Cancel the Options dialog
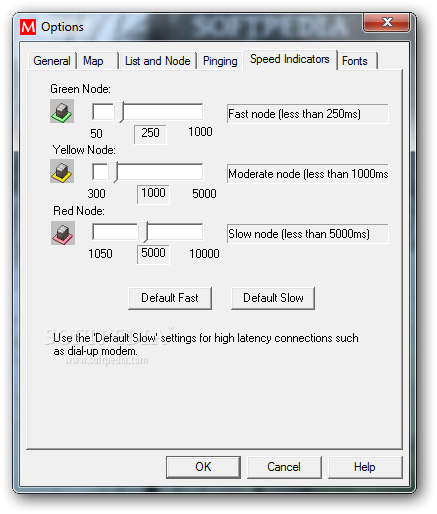 pos(284,467)
